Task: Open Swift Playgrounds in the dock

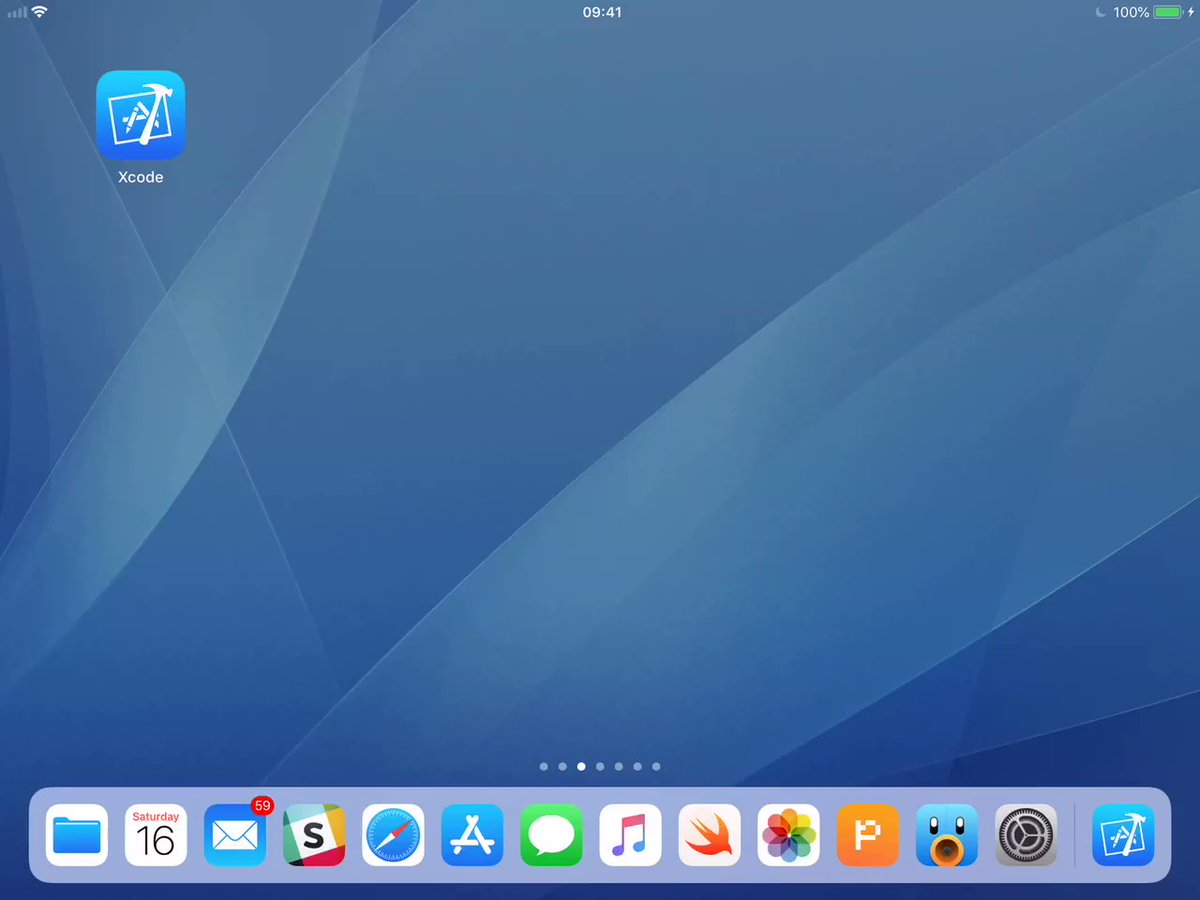Action: (x=709, y=835)
